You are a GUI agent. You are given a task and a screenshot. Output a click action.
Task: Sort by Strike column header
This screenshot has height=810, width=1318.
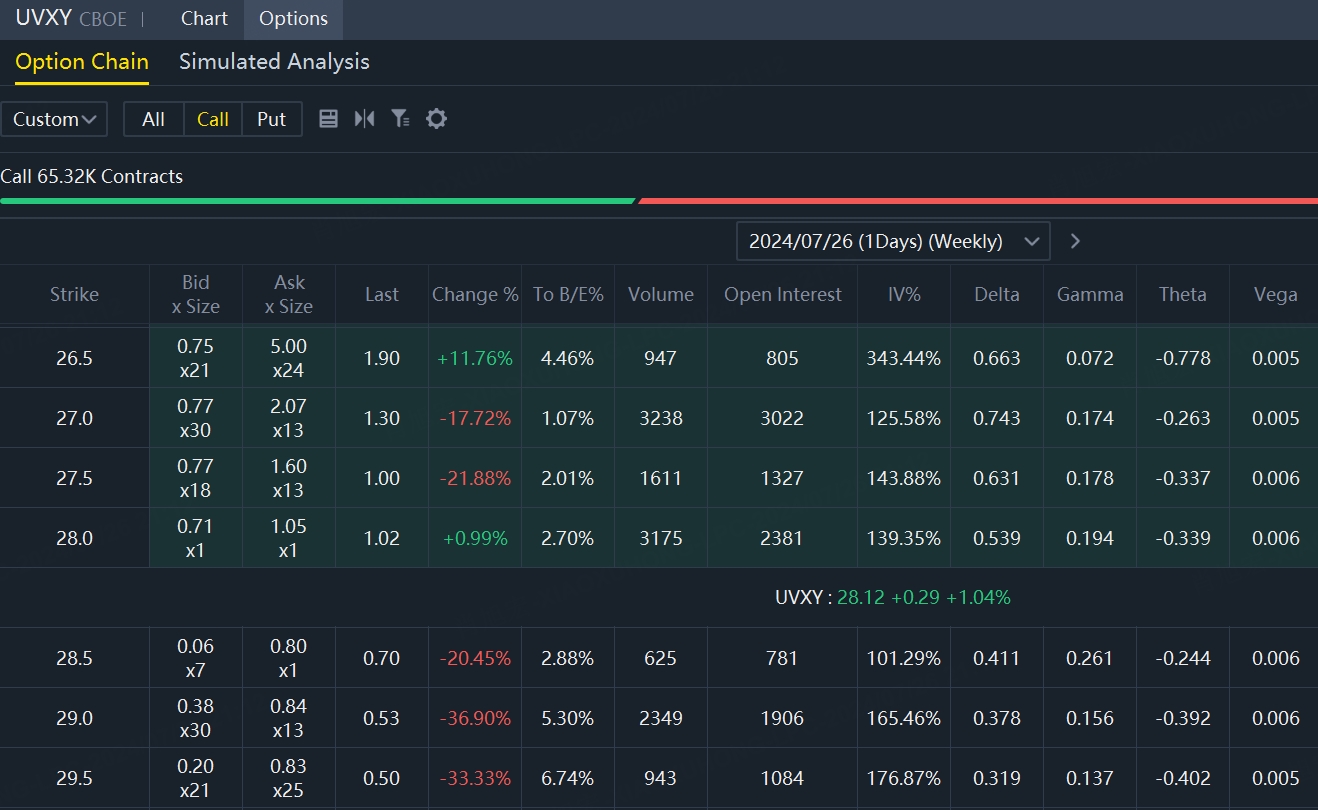pyautogui.click(x=75, y=295)
